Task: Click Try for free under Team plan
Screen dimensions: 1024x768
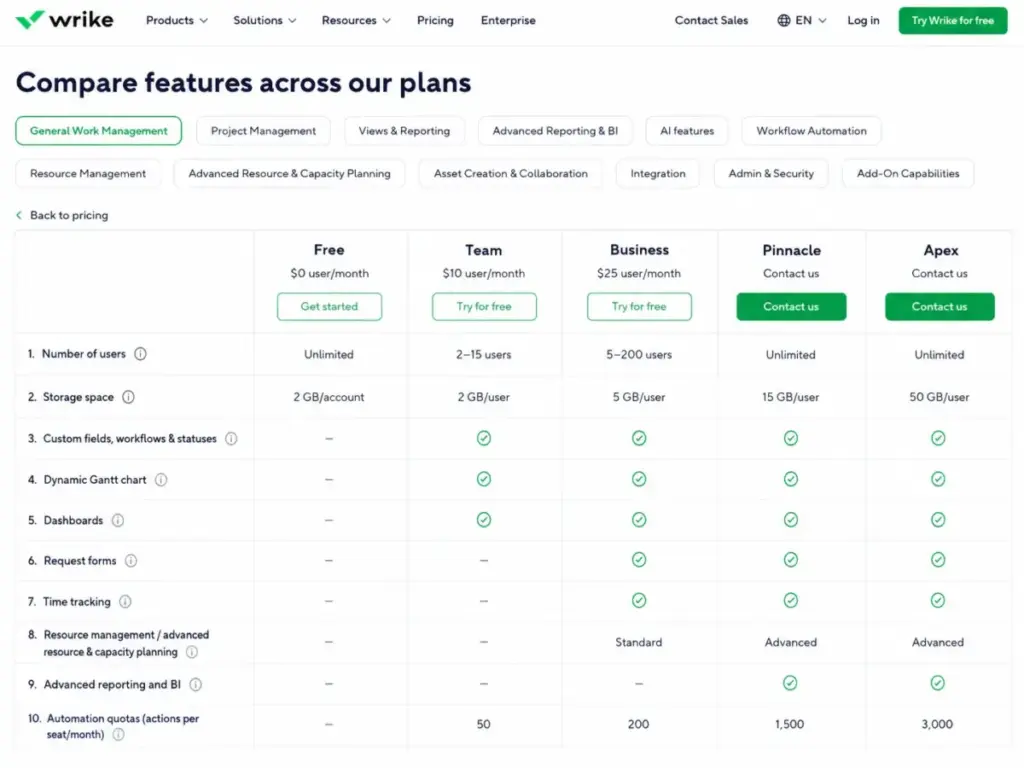Action: [x=484, y=306]
